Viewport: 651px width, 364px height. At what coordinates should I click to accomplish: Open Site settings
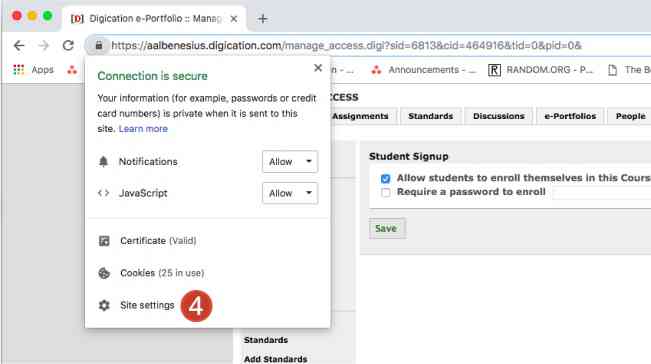pos(147,305)
